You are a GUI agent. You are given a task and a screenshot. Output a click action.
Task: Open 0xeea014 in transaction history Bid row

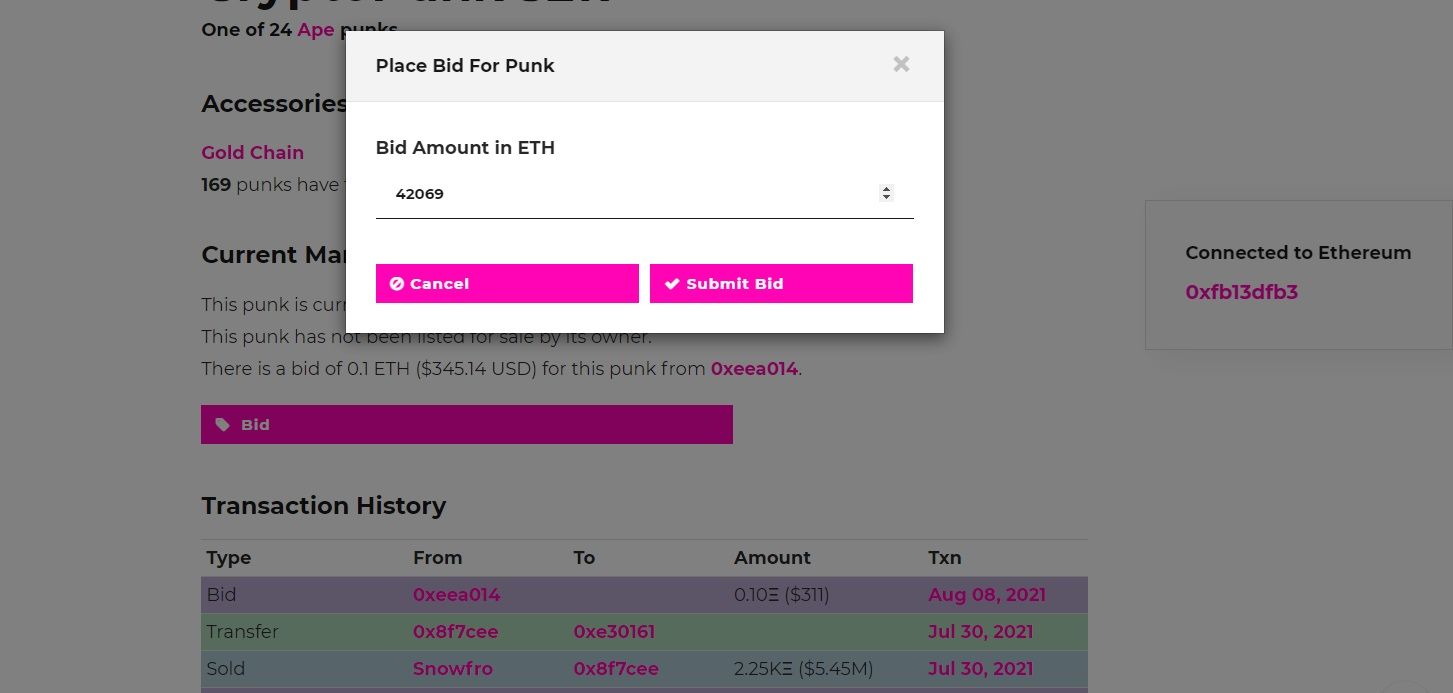coord(456,595)
